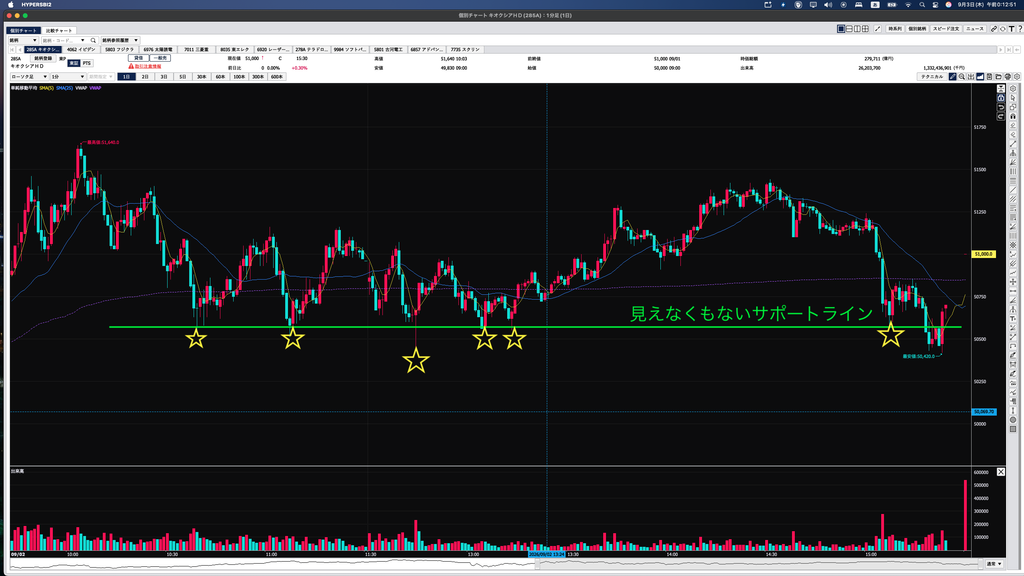Open the chart settings gear icon
The width and height of the screenshot is (1024, 576).
click(x=1017, y=76)
